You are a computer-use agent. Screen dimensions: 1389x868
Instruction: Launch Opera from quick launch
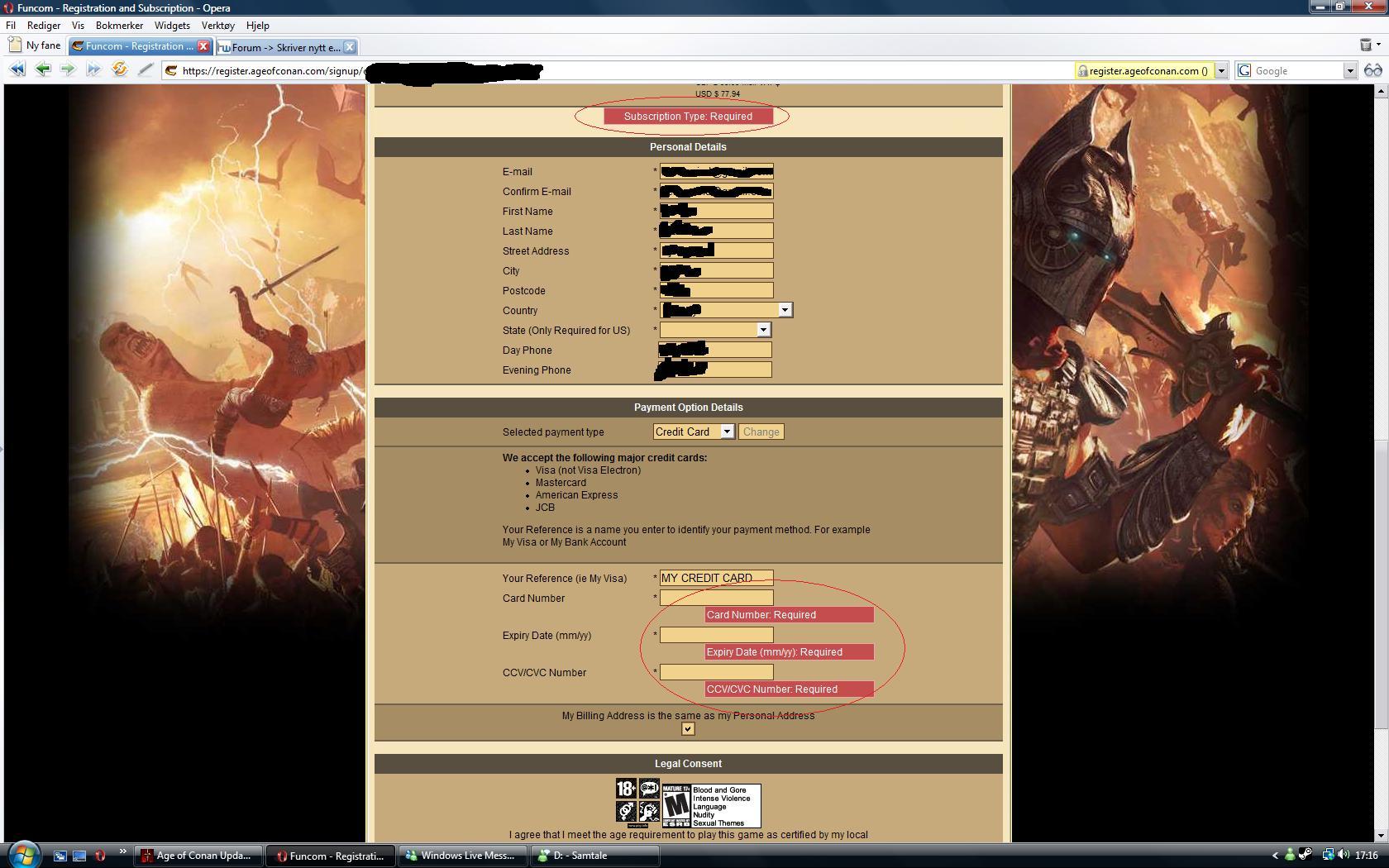[x=100, y=856]
